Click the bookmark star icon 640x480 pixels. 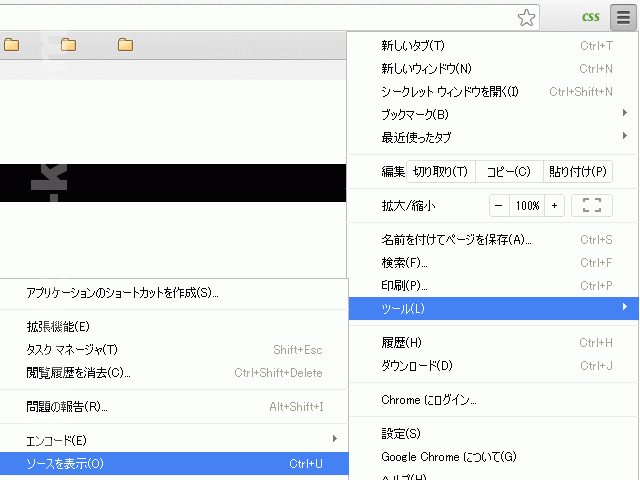[x=527, y=17]
